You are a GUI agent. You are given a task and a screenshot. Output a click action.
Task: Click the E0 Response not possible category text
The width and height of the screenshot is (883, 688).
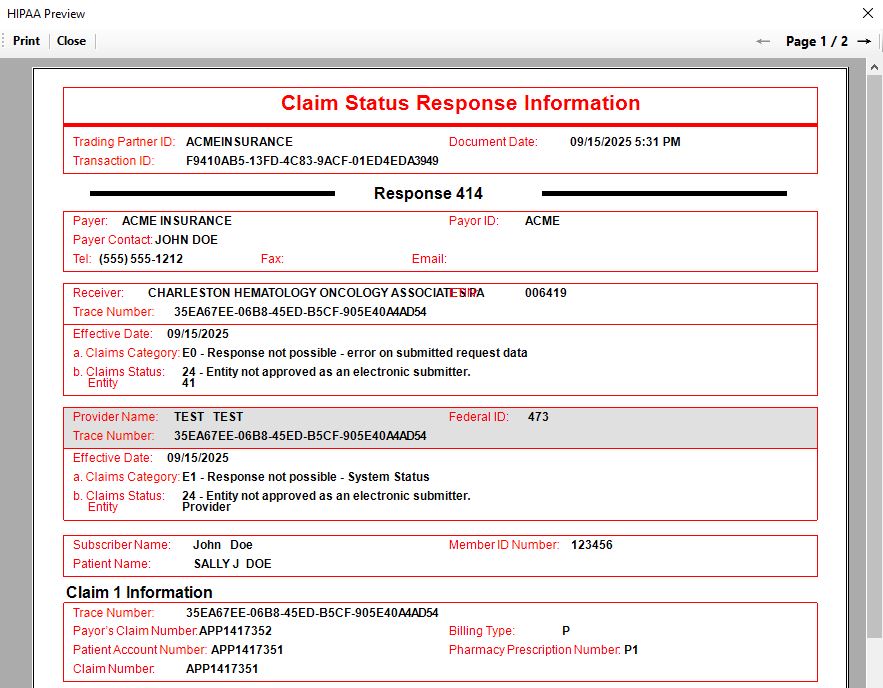tap(355, 353)
